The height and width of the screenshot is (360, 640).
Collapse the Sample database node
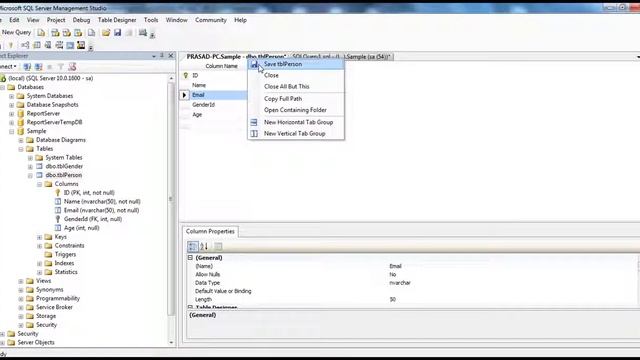coord(11,131)
